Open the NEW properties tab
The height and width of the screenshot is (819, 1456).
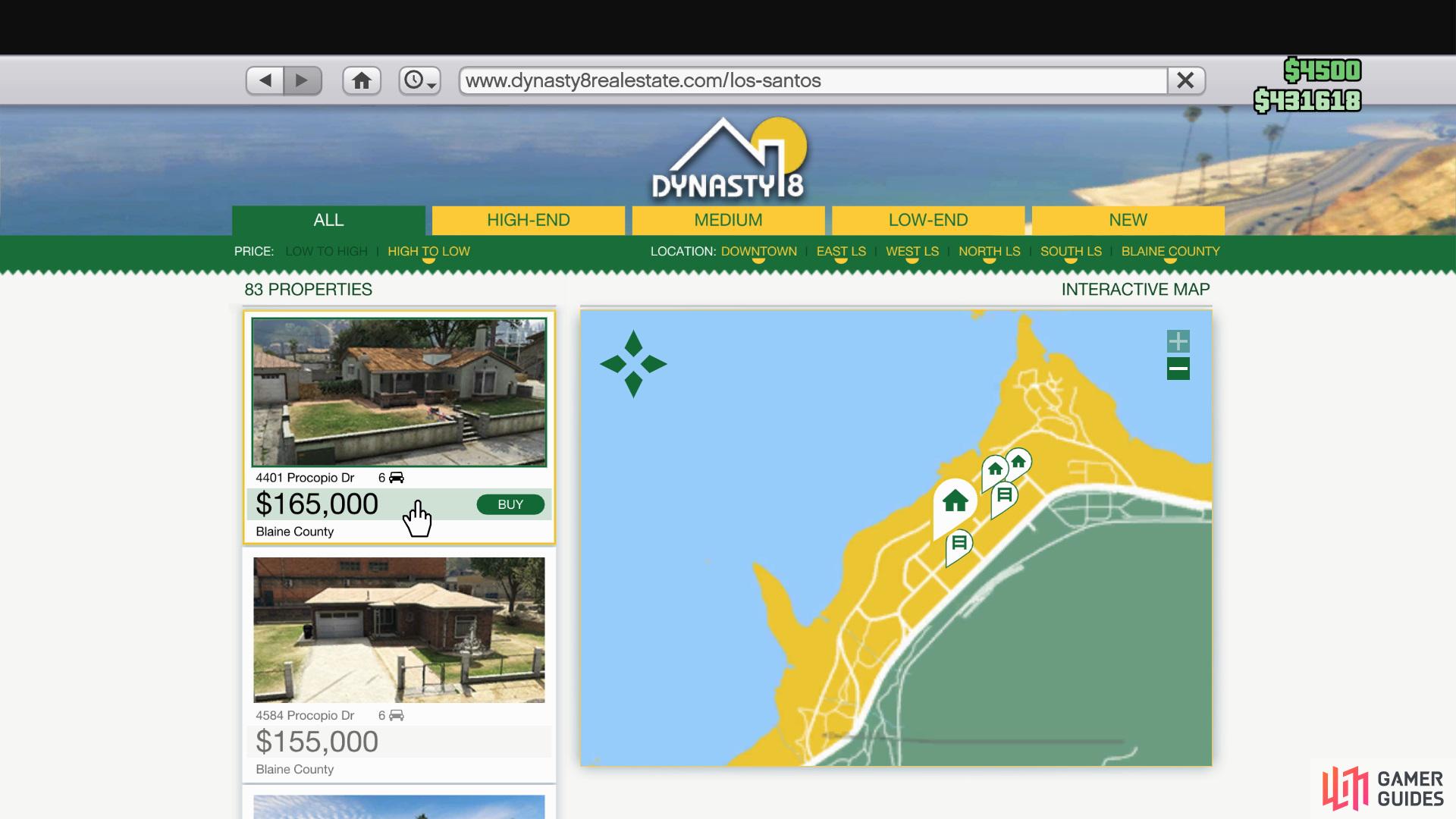point(1128,220)
